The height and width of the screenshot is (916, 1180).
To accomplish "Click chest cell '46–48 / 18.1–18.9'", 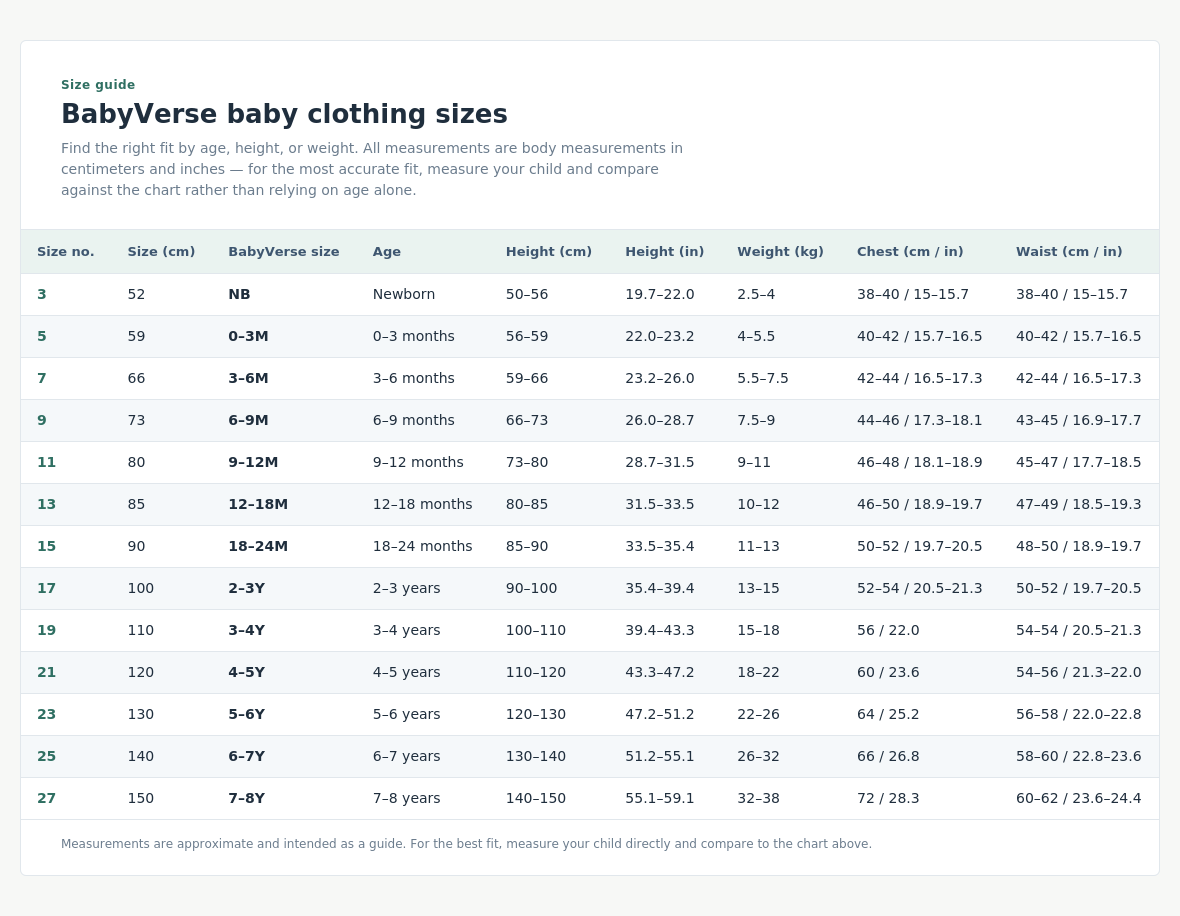I will (920, 463).
